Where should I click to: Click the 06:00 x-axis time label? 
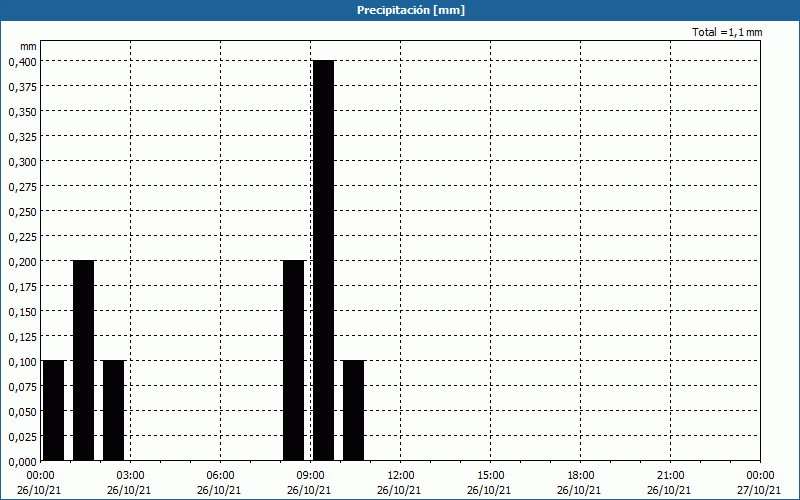(220, 476)
